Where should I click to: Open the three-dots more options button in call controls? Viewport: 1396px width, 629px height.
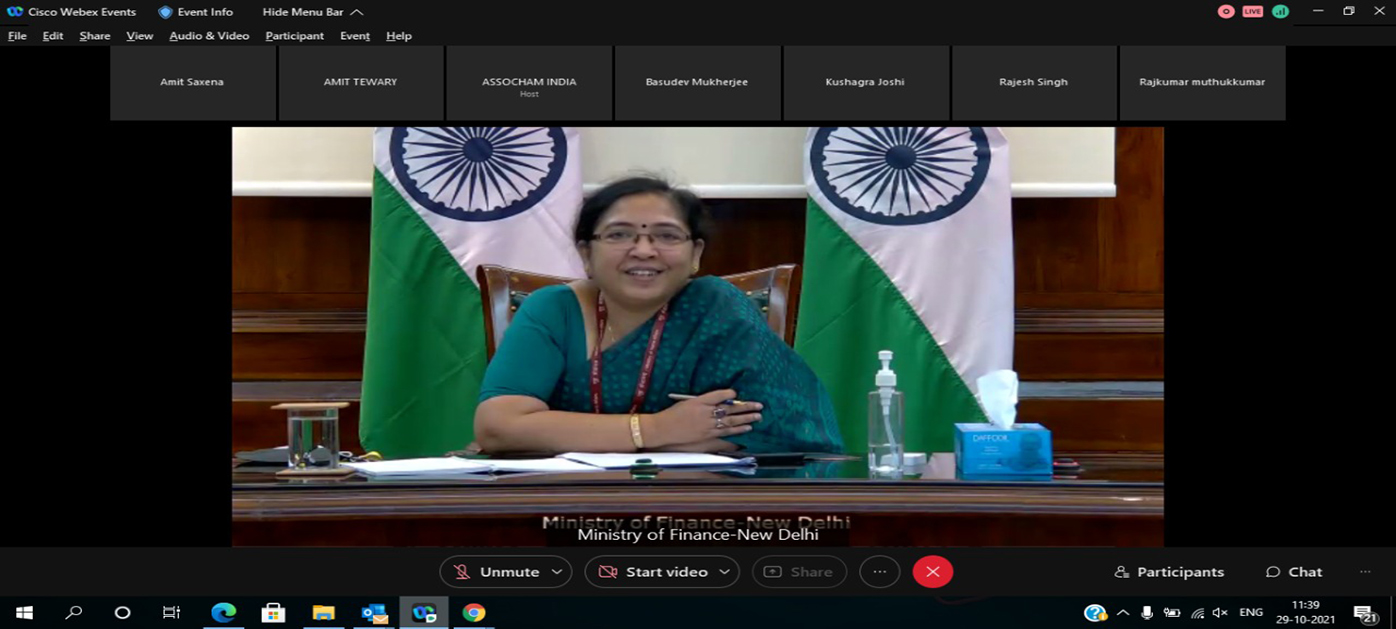pyautogui.click(x=879, y=572)
